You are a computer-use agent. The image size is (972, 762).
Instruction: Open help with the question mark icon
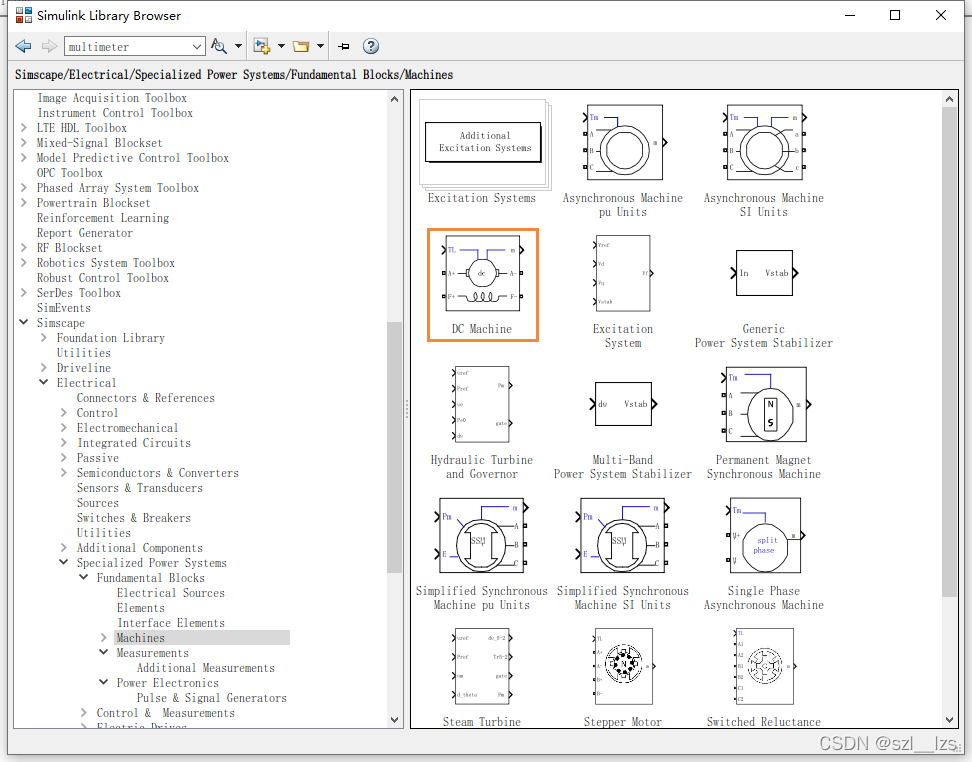[371, 47]
